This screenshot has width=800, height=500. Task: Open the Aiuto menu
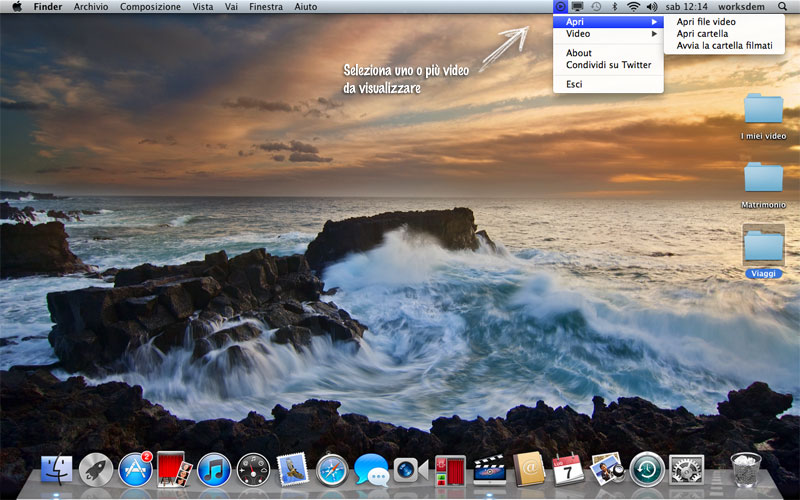pyautogui.click(x=306, y=7)
